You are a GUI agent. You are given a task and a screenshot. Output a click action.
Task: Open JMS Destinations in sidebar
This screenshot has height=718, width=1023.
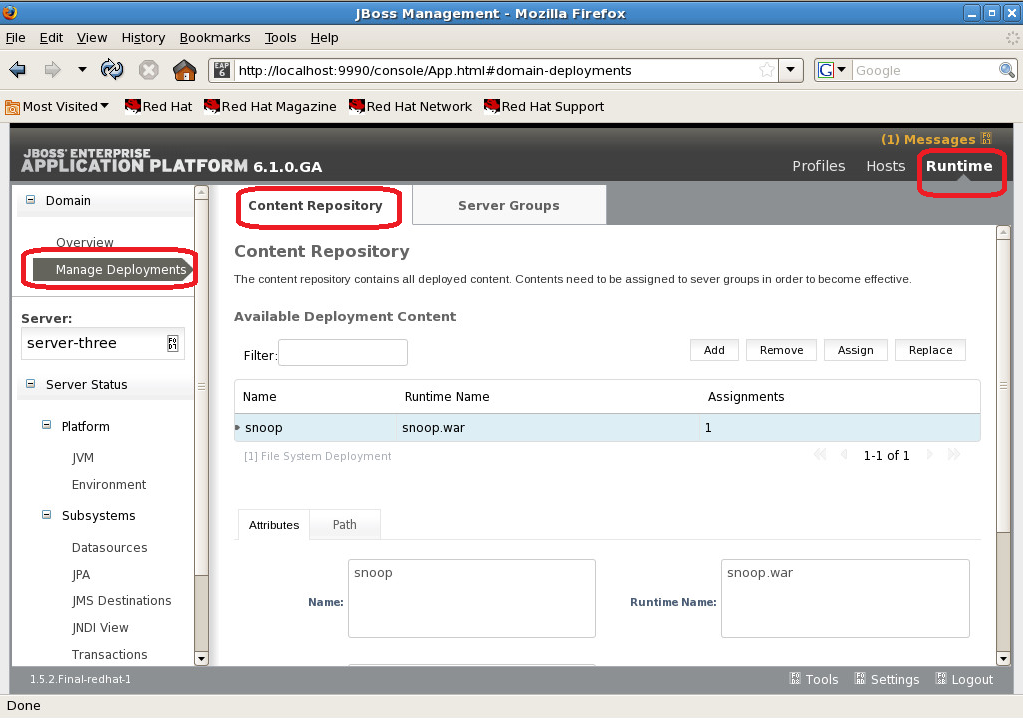click(121, 601)
